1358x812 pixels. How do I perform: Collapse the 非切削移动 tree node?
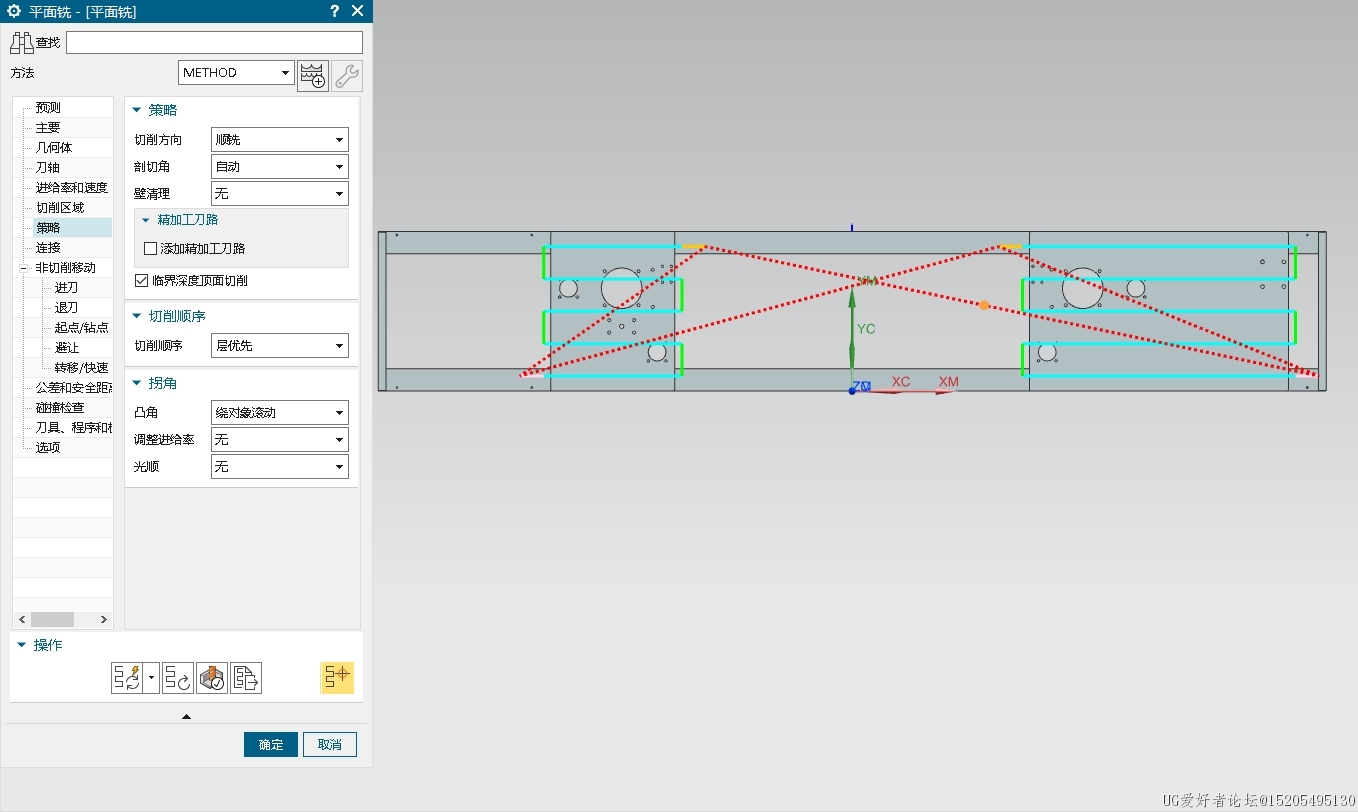[23, 268]
